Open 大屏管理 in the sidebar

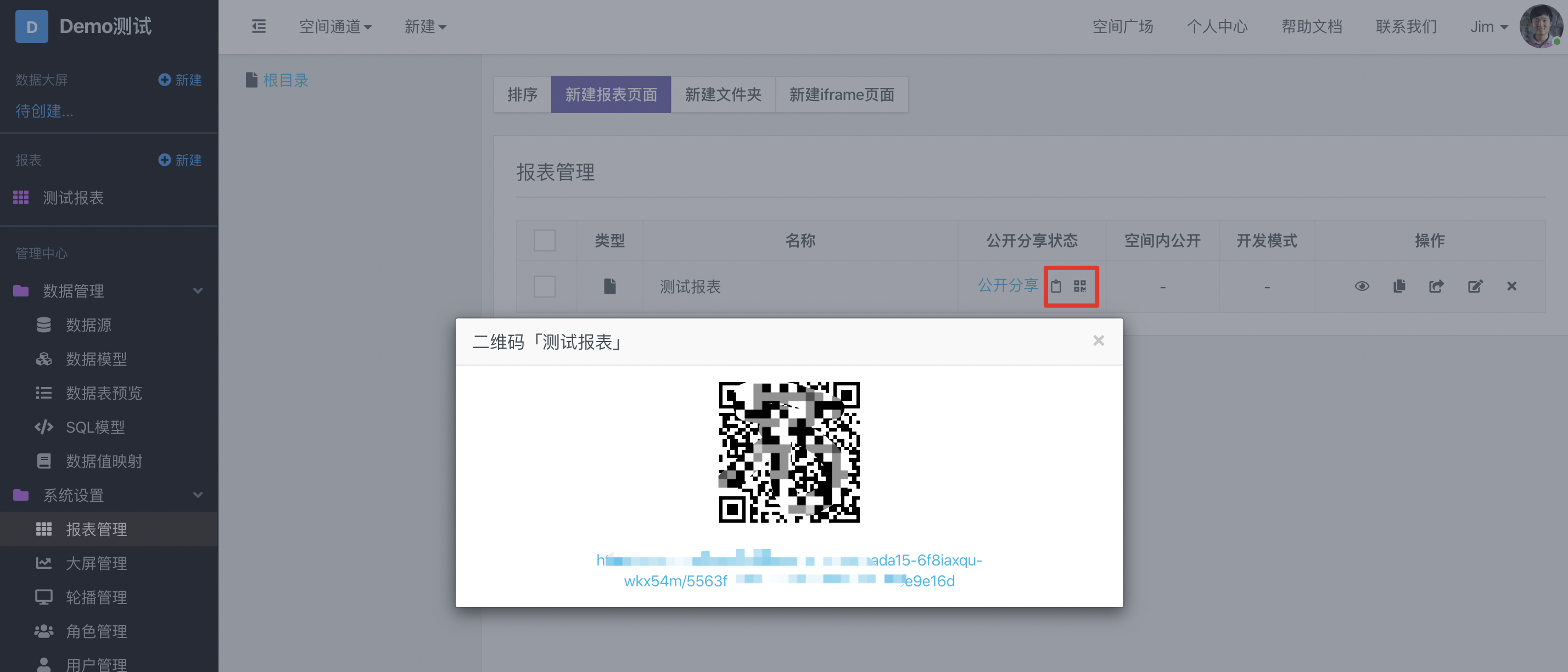coord(96,563)
